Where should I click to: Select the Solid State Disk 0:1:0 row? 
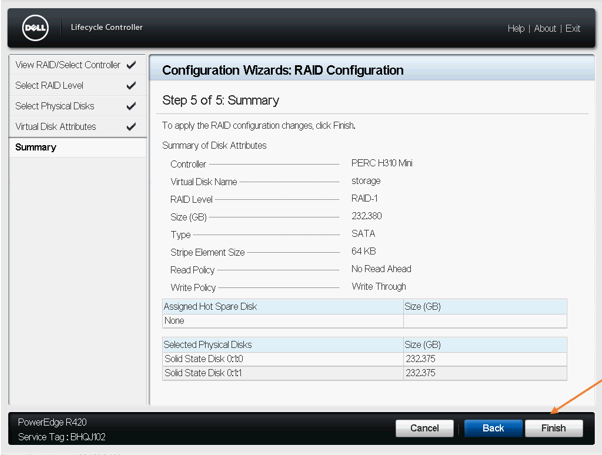tap(364, 359)
